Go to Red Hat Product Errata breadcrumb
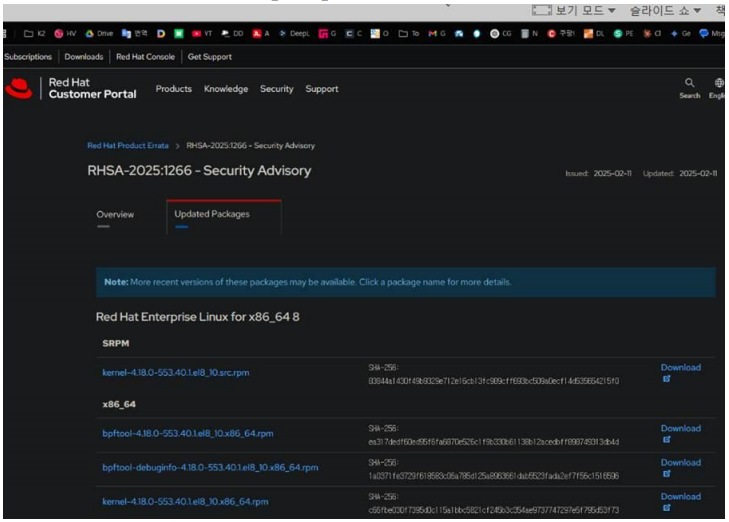Screen dimensions: 729x522 (128, 145)
